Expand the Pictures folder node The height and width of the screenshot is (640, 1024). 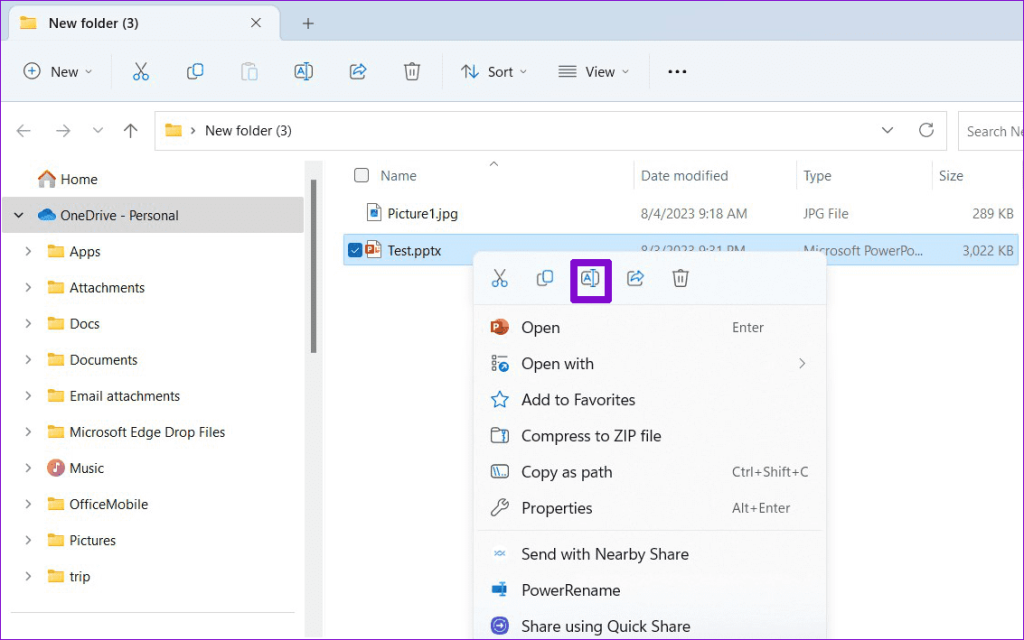tap(28, 540)
